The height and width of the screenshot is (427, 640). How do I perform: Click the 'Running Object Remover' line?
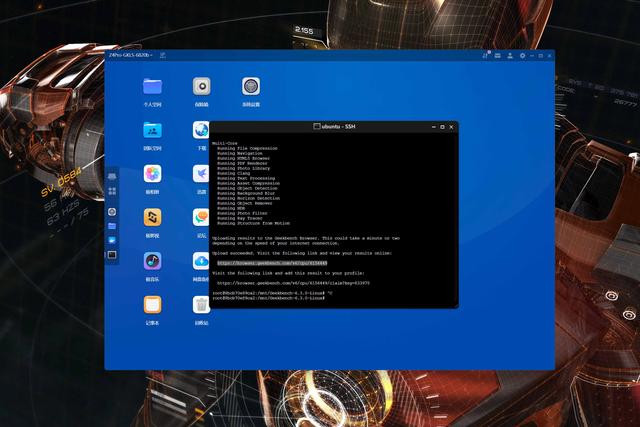coord(244,203)
